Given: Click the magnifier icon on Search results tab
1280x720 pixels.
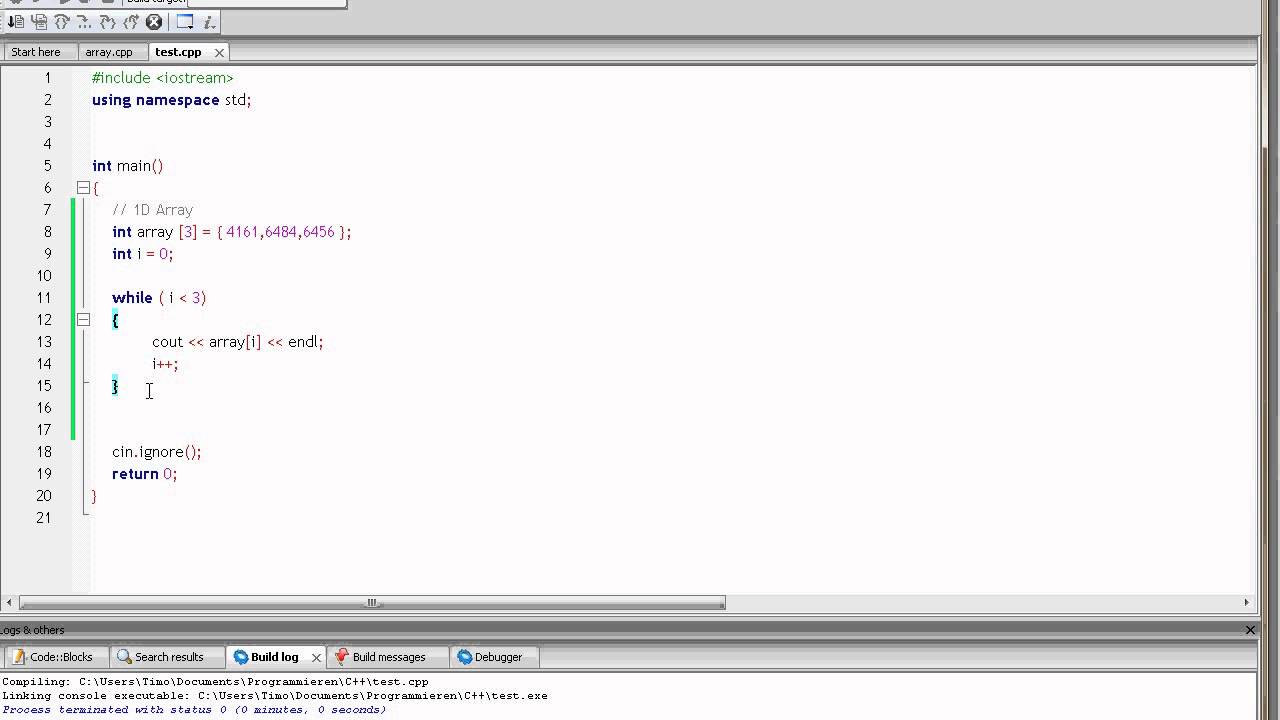Looking at the screenshot, I should (x=124, y=657).
